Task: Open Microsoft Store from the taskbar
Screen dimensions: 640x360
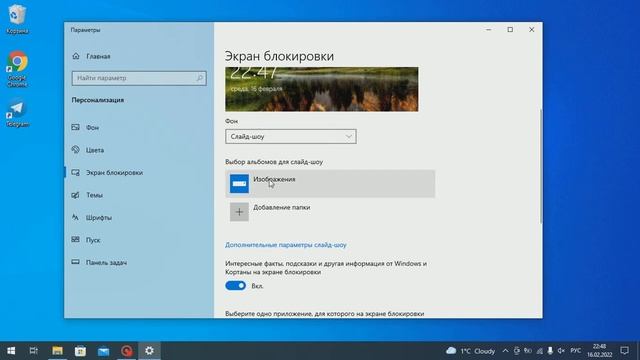Action: click(x=80, y=351)
